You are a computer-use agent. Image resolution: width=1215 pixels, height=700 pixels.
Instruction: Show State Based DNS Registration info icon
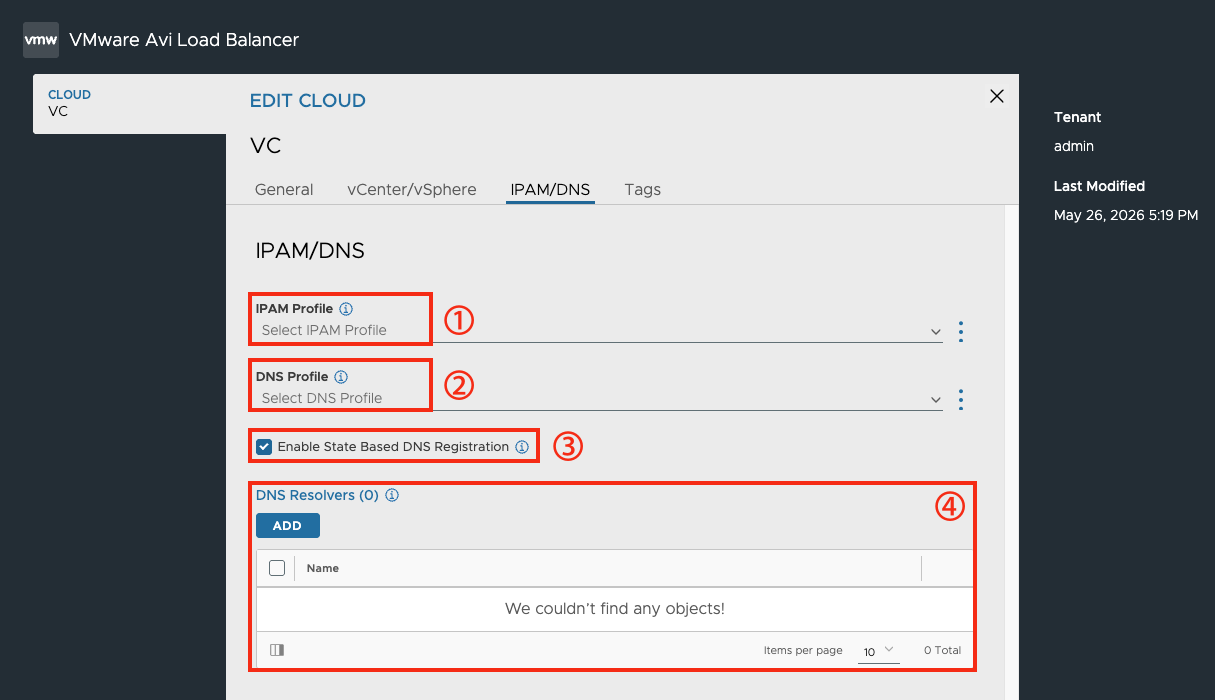pos(522,447)
